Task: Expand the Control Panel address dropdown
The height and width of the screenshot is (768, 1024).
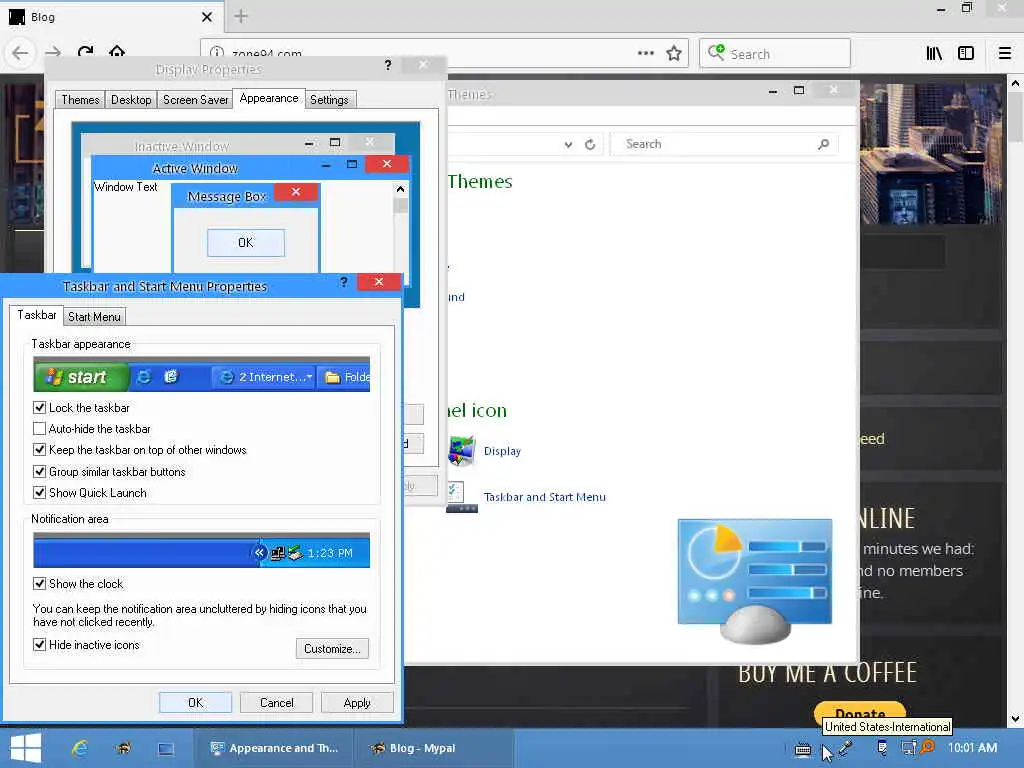Action: (x=568, y=144)
